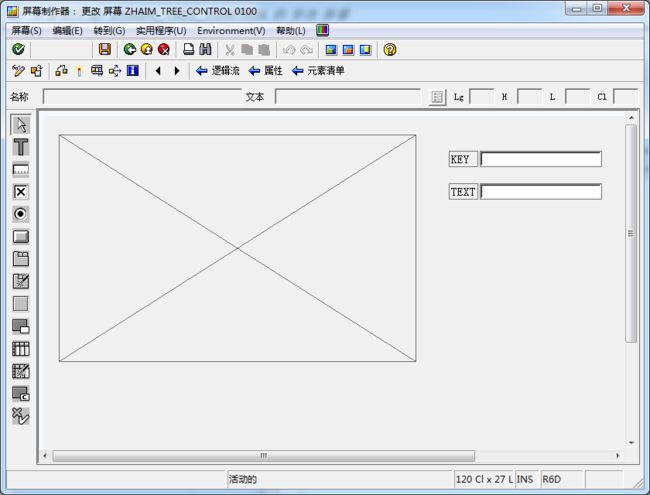650x495 pixels.
Task: Click the scroll right arrow
Action: (618, 456)
